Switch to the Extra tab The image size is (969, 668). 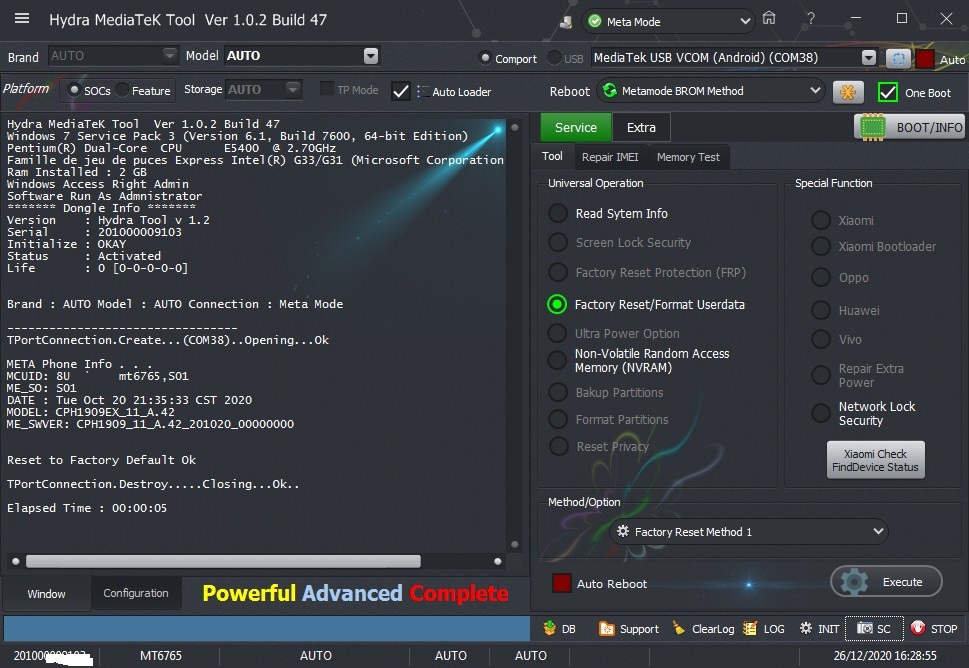[641, 127]
